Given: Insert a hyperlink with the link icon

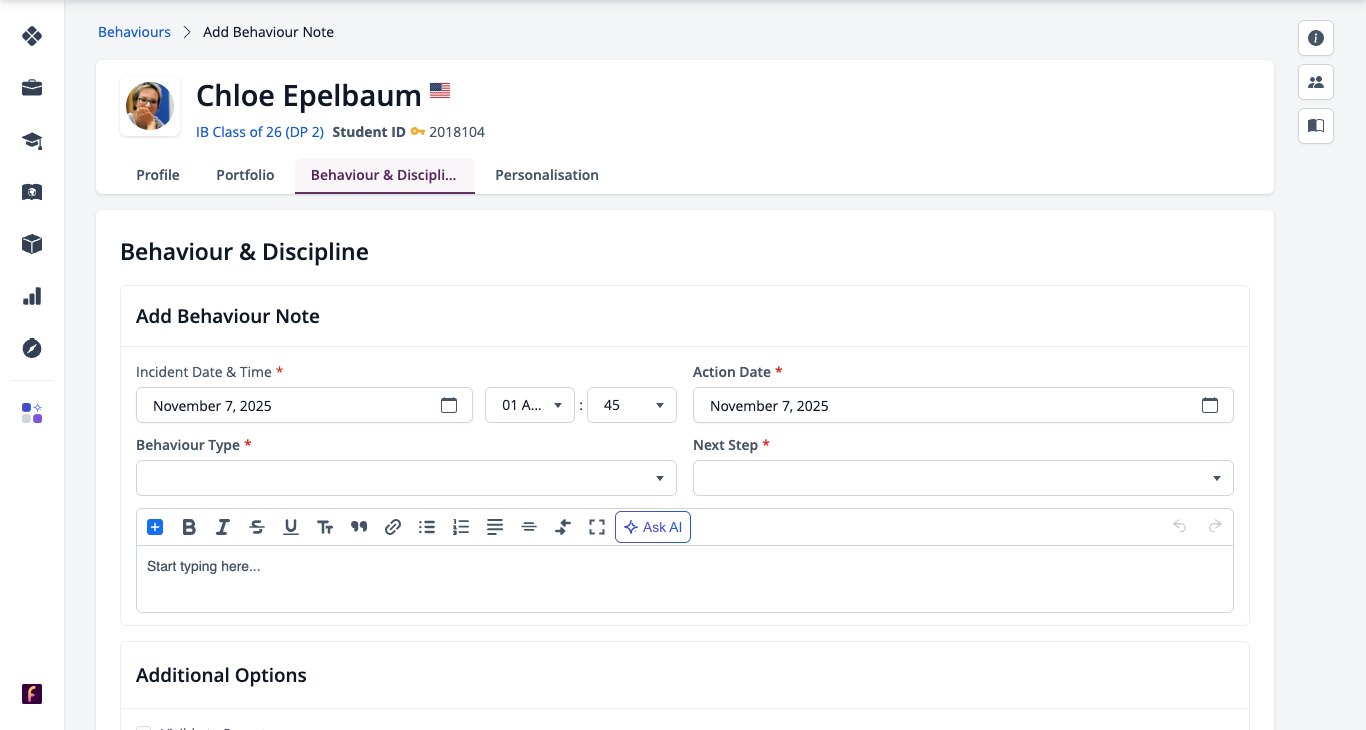Looking at the screenshot, I should (393, 527).
